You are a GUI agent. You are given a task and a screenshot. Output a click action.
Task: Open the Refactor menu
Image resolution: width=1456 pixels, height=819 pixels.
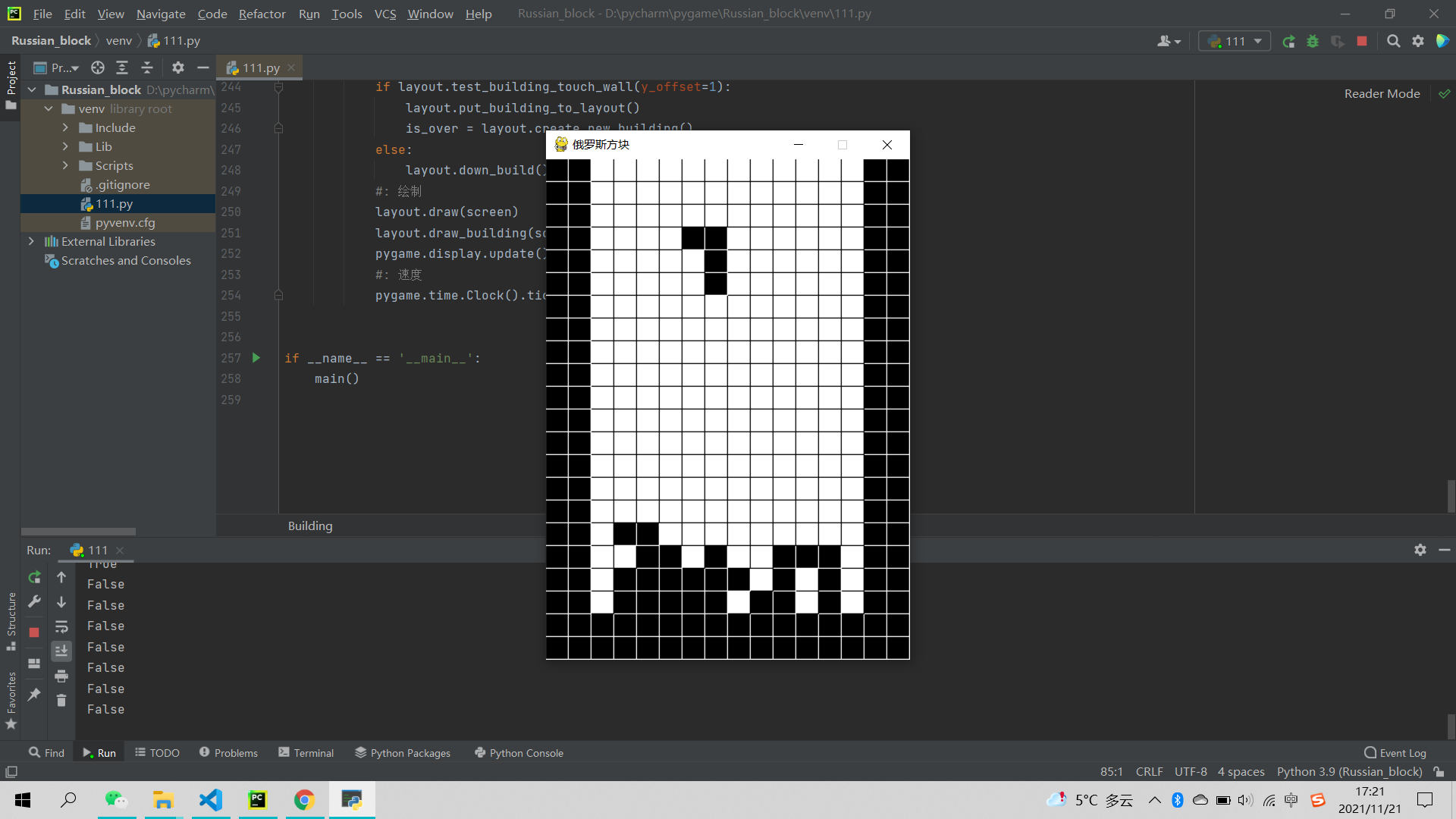pyautogui.click(x=262, y=14)
